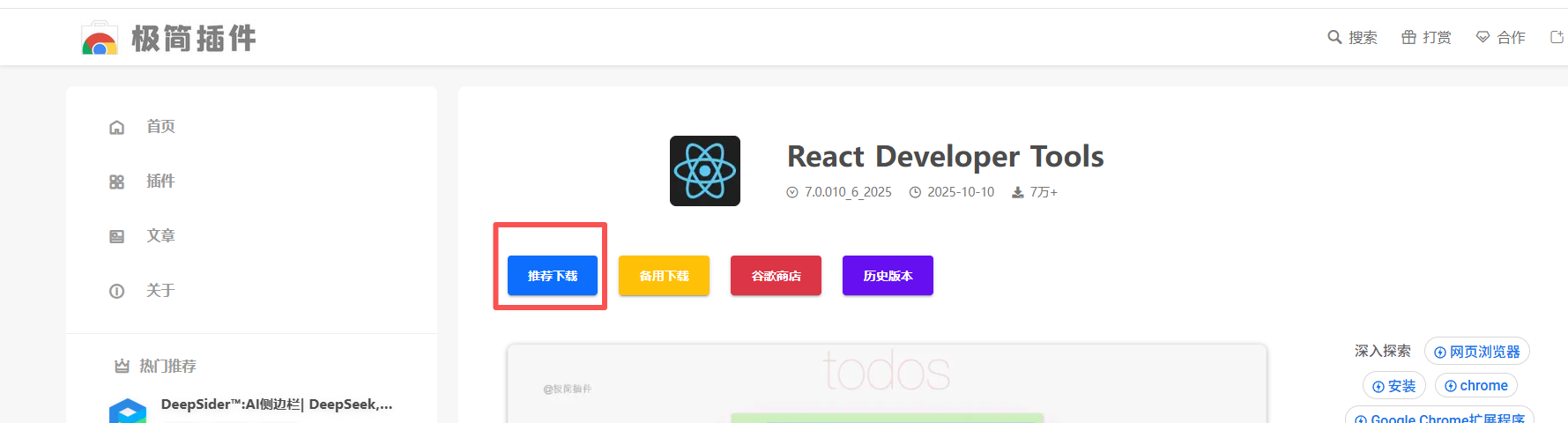1568x423 pixels.
Task: Open the Google Chrome扩展程序 tag link
Action: (x=1439, y=416)
